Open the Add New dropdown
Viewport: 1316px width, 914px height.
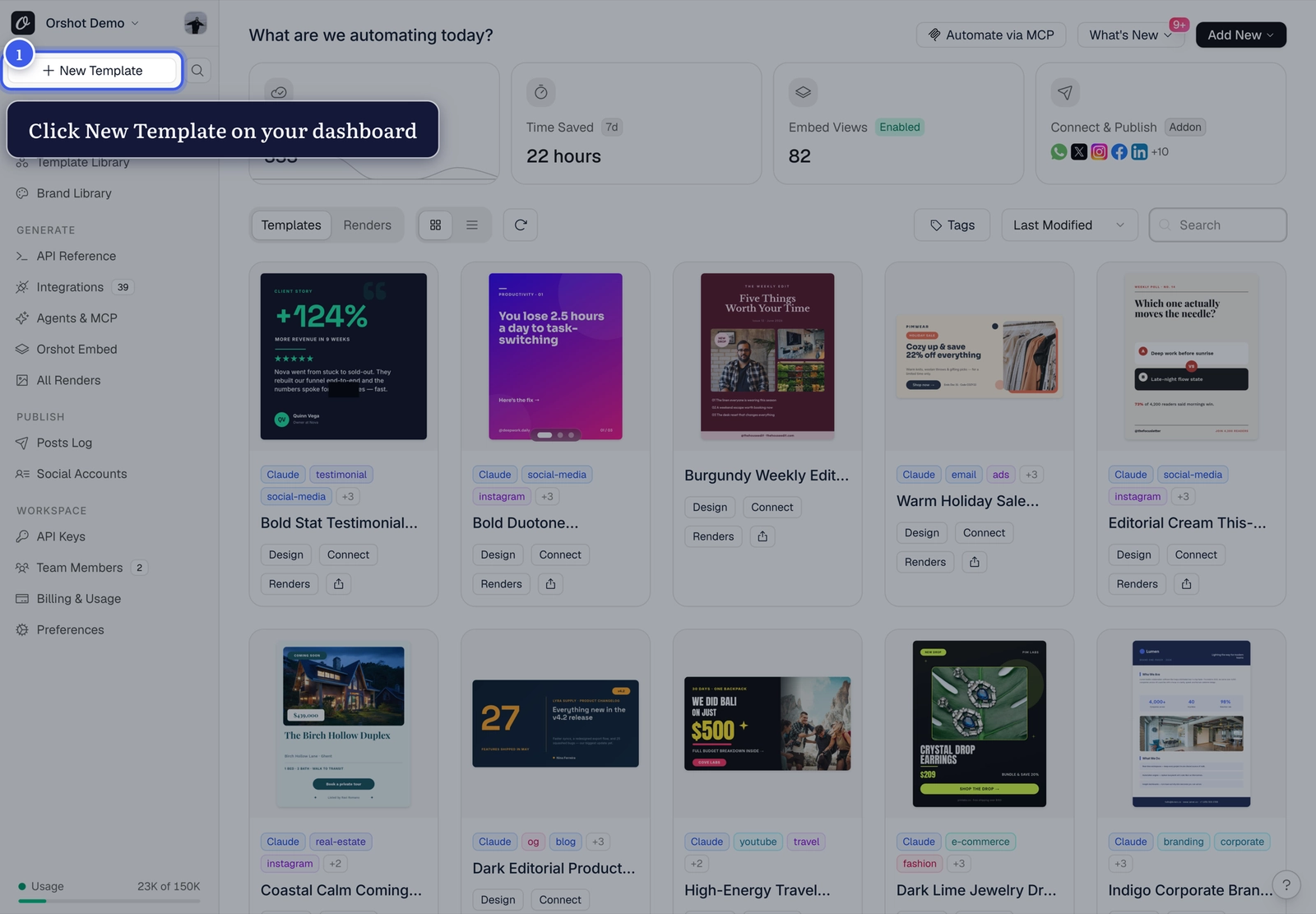[1240, 35]
